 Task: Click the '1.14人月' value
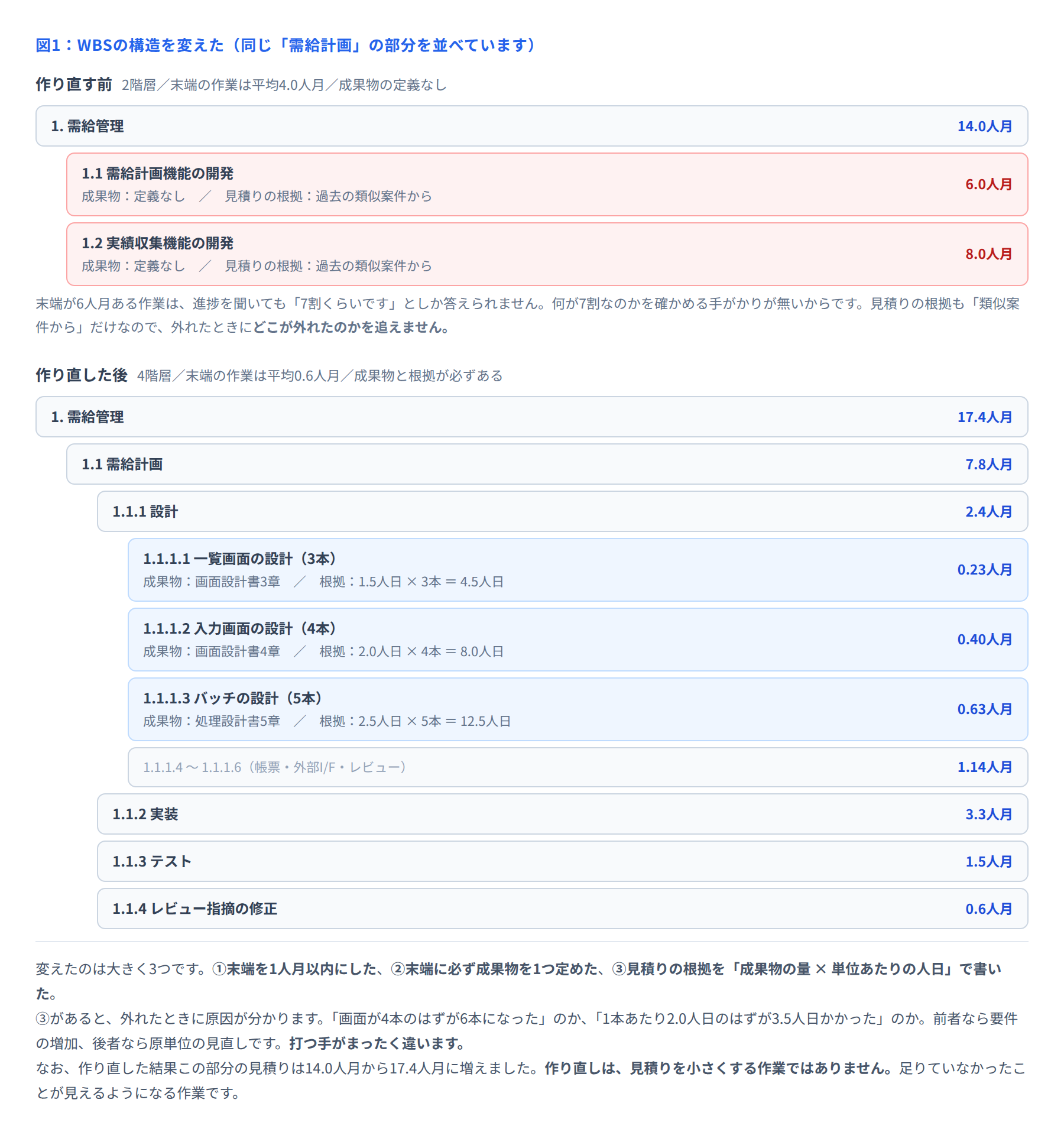tap(985, 767)
